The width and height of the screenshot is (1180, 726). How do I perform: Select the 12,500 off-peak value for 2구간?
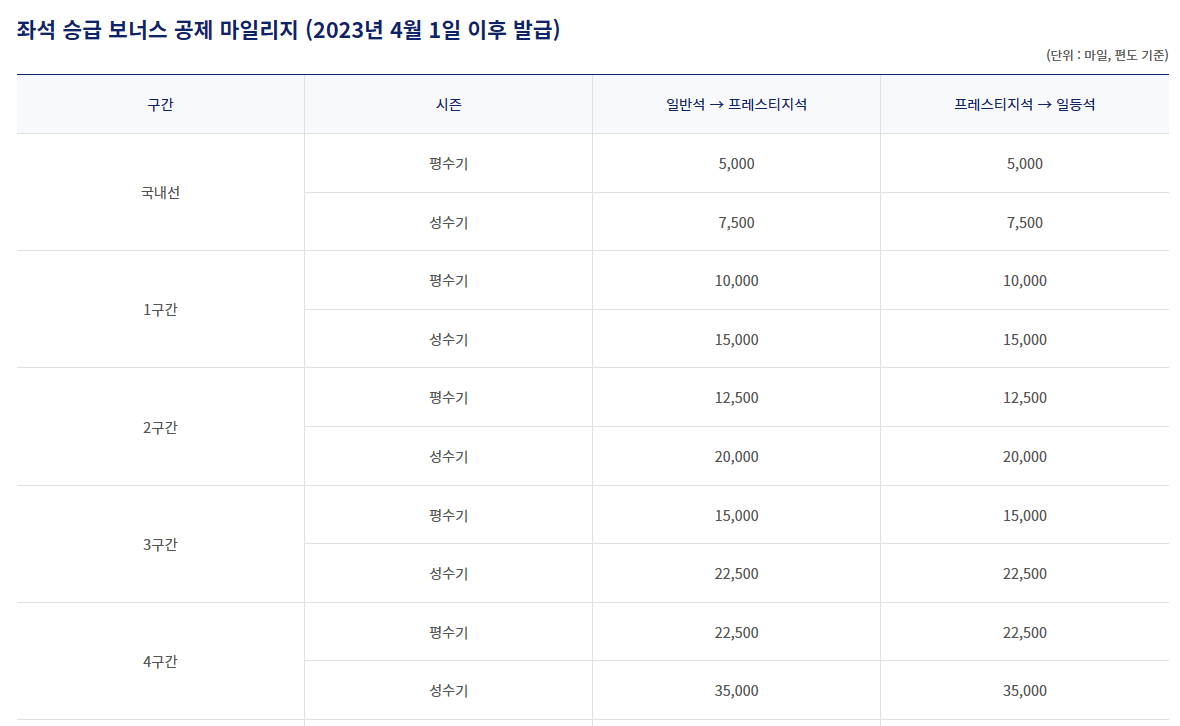737,397
